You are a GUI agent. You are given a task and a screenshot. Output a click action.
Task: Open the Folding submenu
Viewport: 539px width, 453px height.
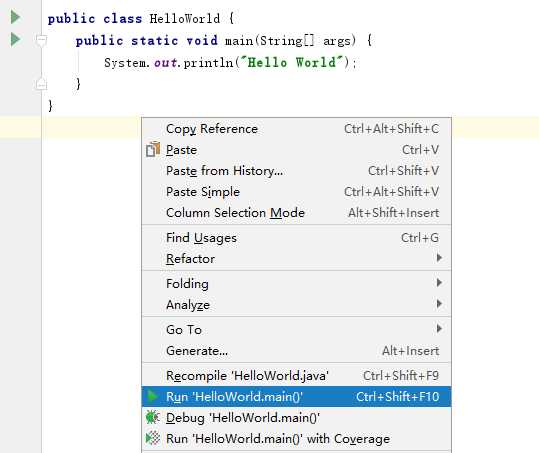[x=296, y=284]
